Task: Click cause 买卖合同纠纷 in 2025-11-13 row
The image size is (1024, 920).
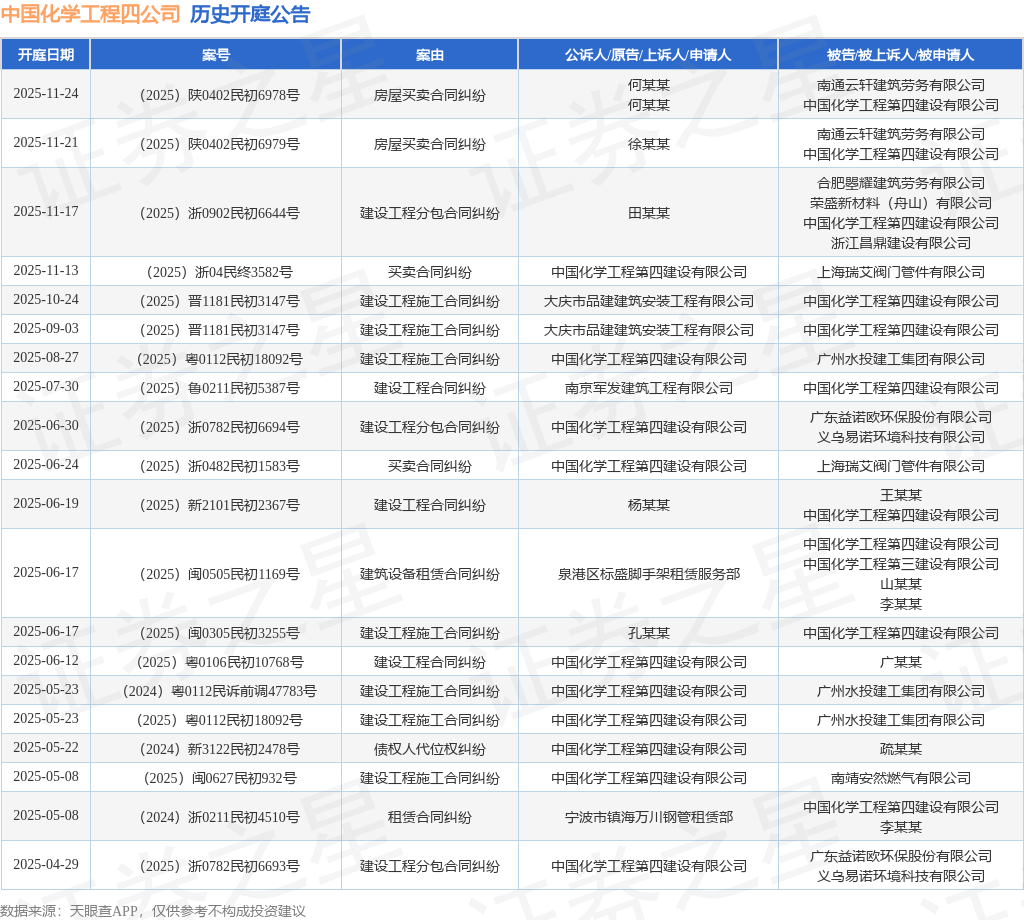Action: coord(430,272)
